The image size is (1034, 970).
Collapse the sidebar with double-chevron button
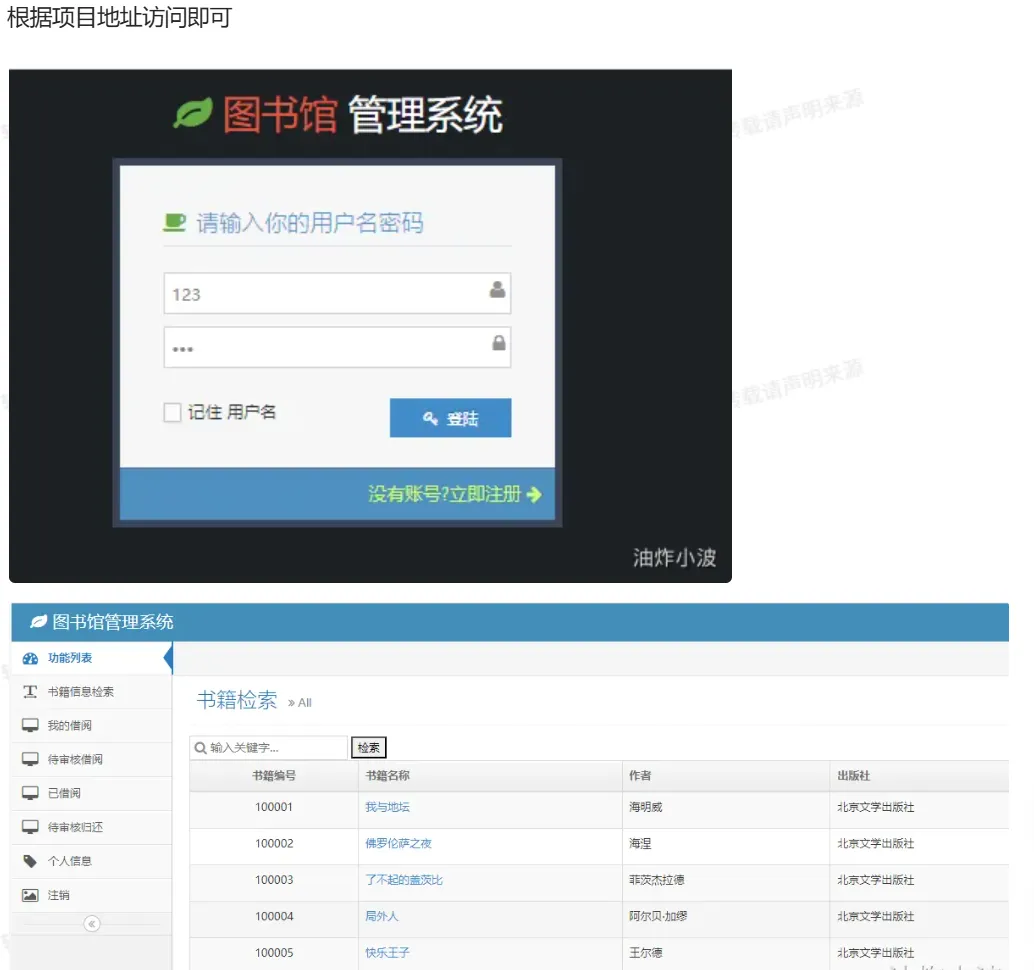point(92,924)
